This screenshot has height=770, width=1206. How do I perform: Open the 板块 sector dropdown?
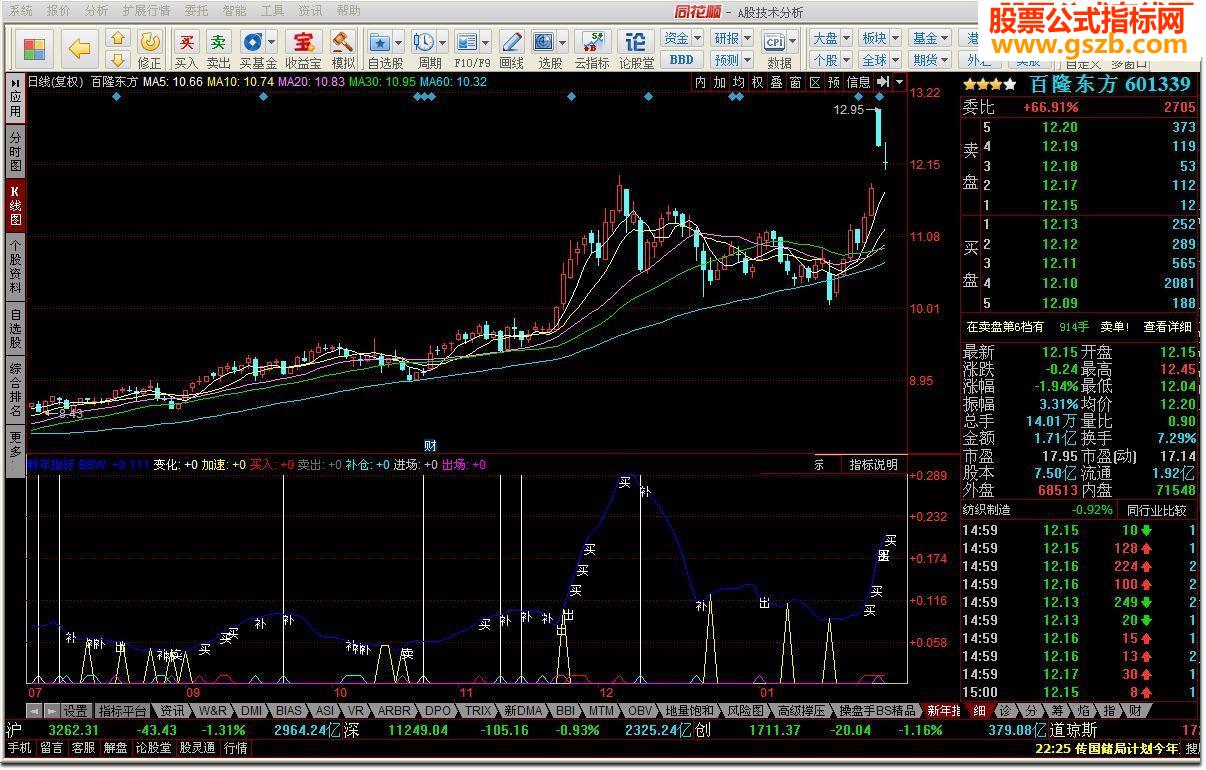click(x=881, y=38)
